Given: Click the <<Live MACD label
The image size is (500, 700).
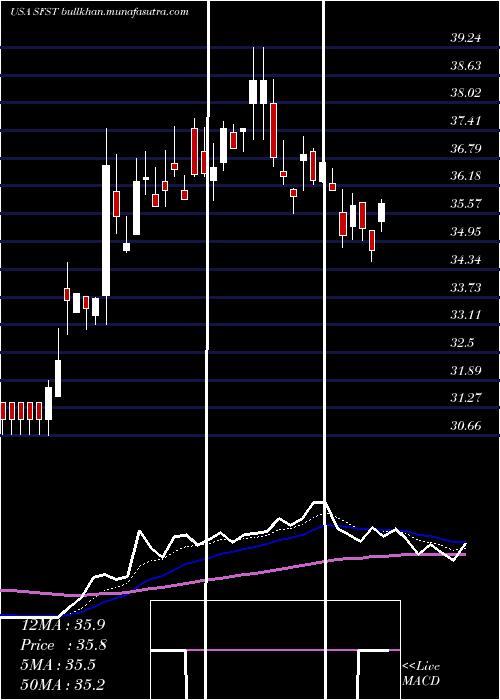Looking at the screenshot, I should click(x=421, y=674).
